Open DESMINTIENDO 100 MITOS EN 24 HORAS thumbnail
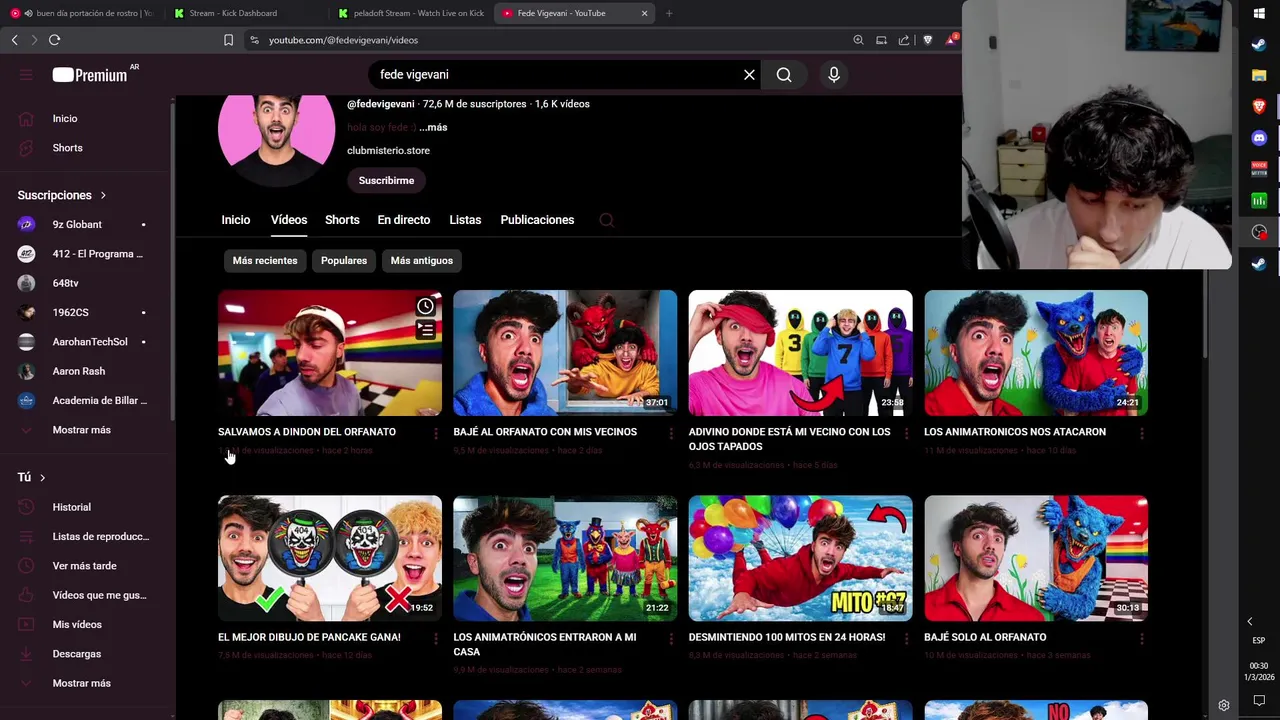Viewport: 1280px width, 720px height. 800,558
